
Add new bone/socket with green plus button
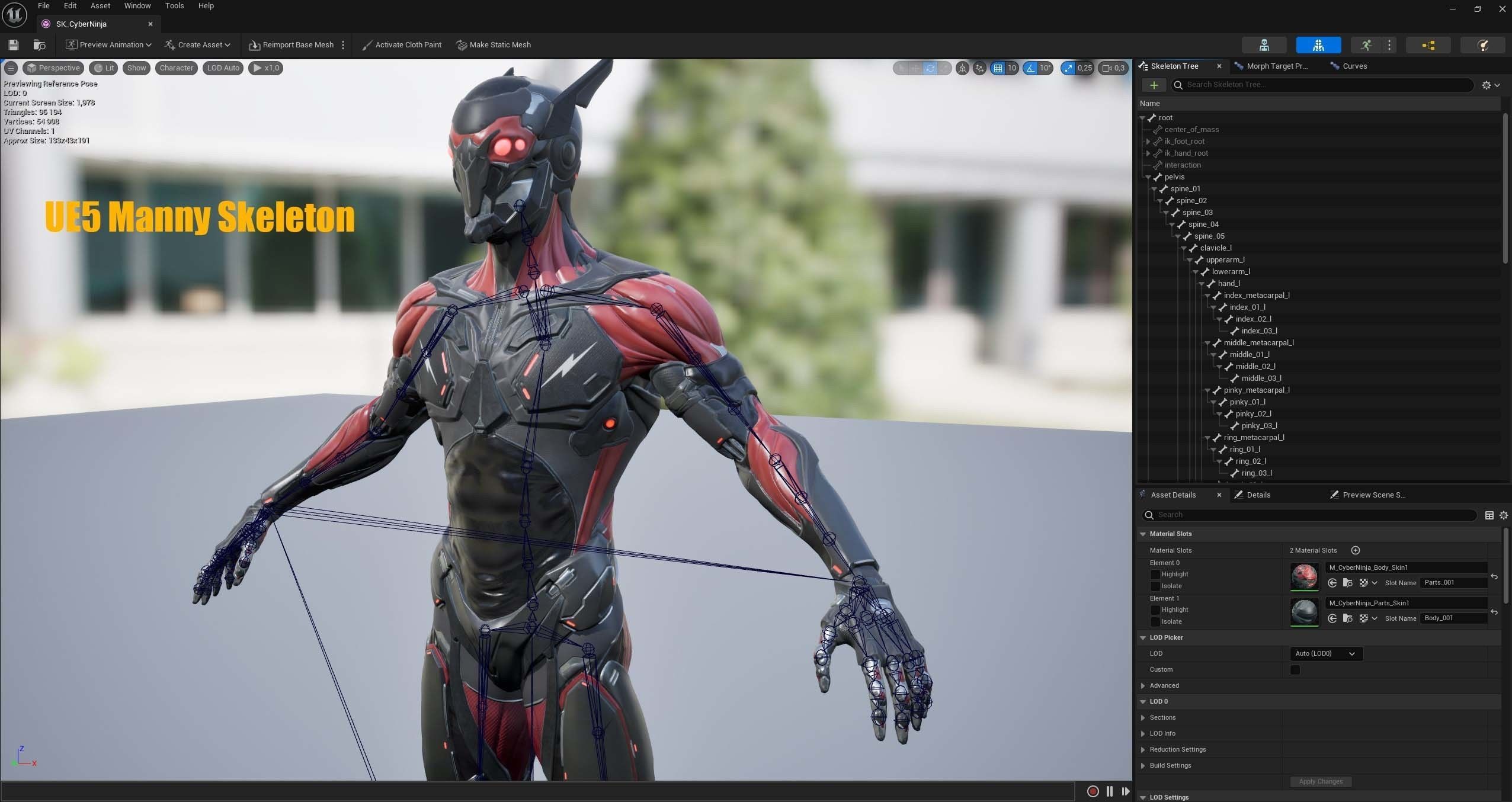click(1154, 85)
